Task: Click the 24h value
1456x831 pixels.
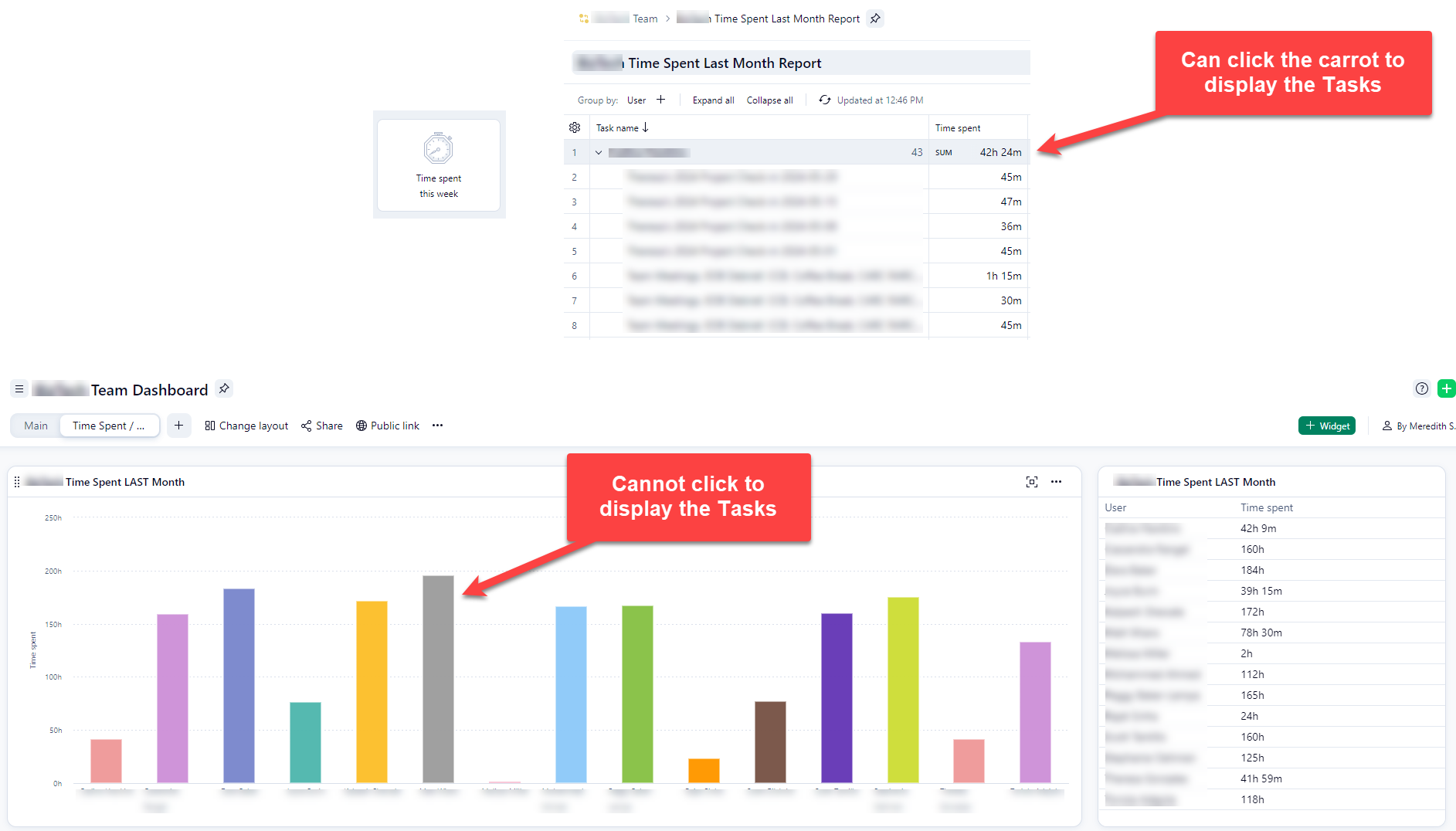Action: pos(1249,716)
